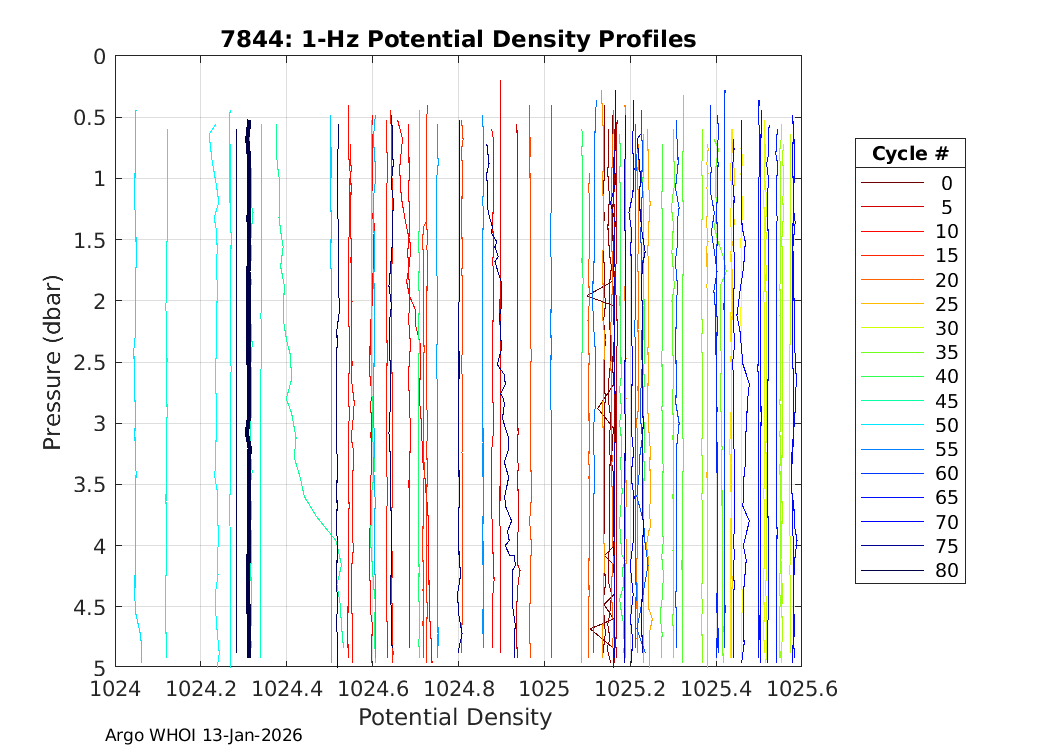Select the legend label for cycle 25
1050x750 pixels.
point(946,304)
